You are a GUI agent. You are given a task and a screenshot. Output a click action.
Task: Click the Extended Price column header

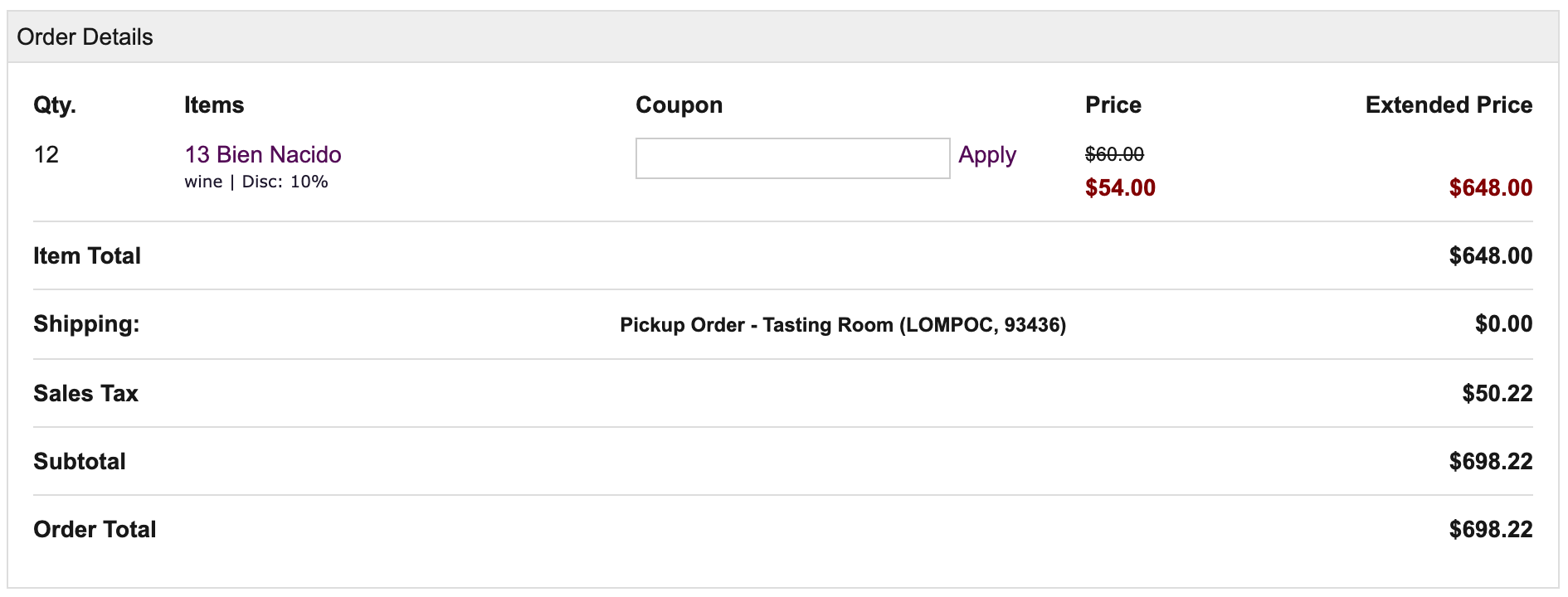pyautogui.click(x=1449, y=105)
